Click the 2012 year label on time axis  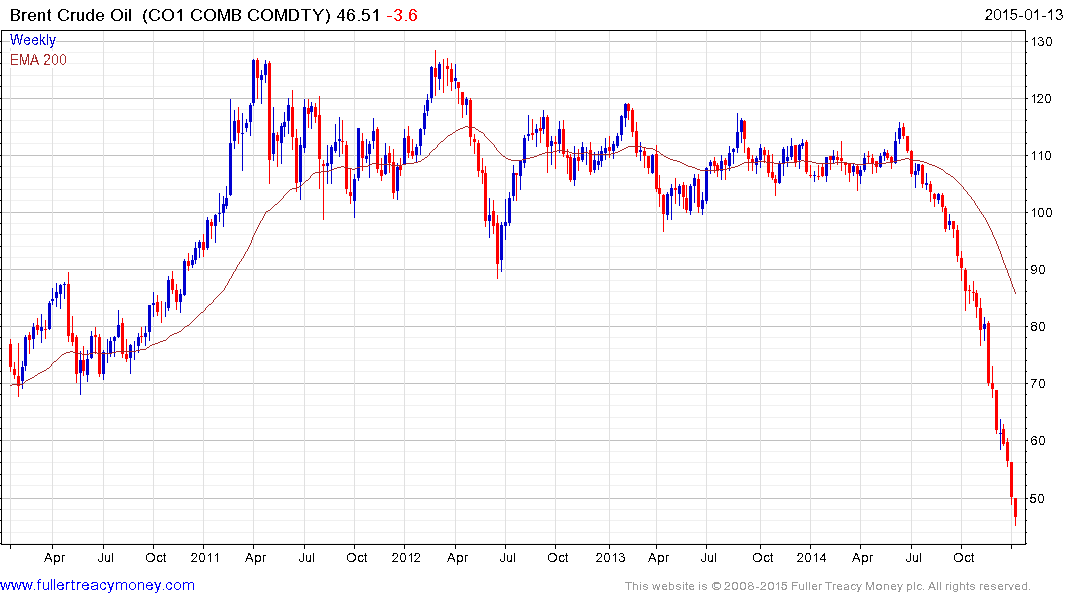tap(406, 557)
